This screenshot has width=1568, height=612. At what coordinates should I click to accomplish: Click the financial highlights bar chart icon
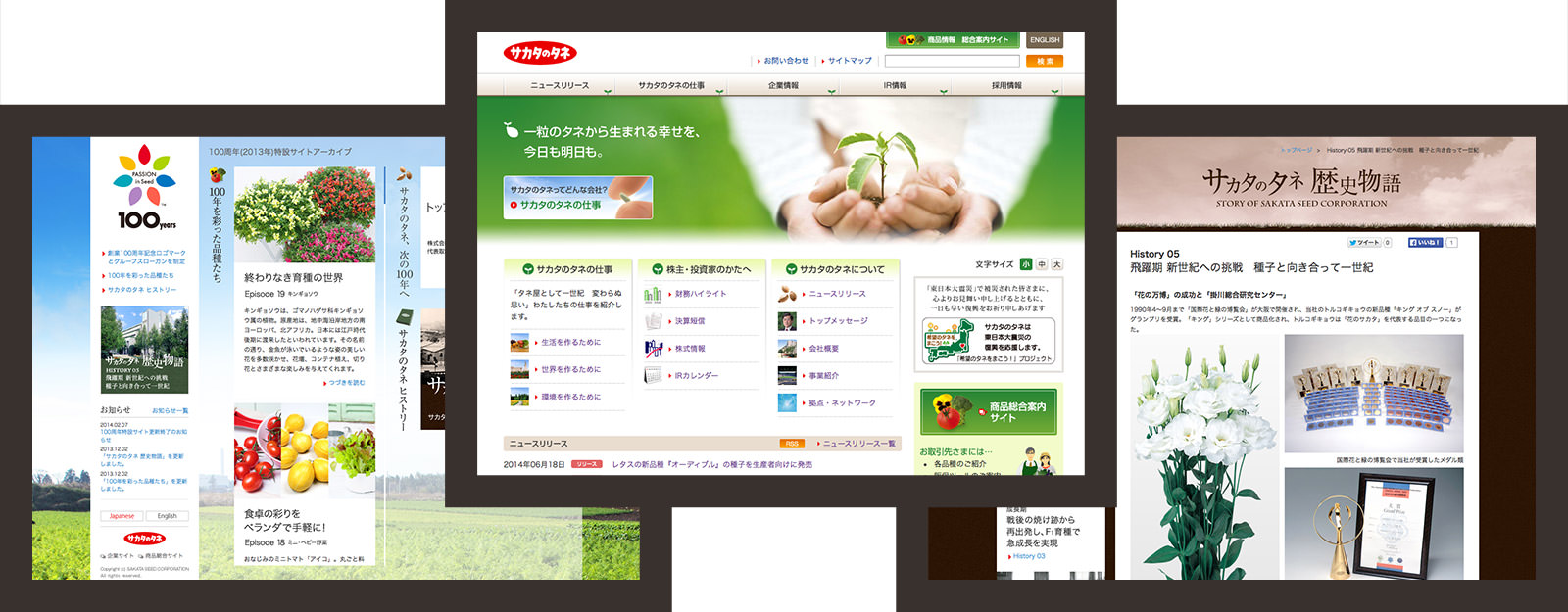653,294
